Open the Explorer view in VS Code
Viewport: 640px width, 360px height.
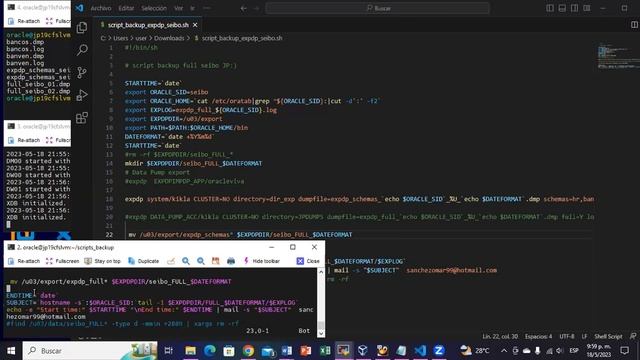(x=82, y=27)
